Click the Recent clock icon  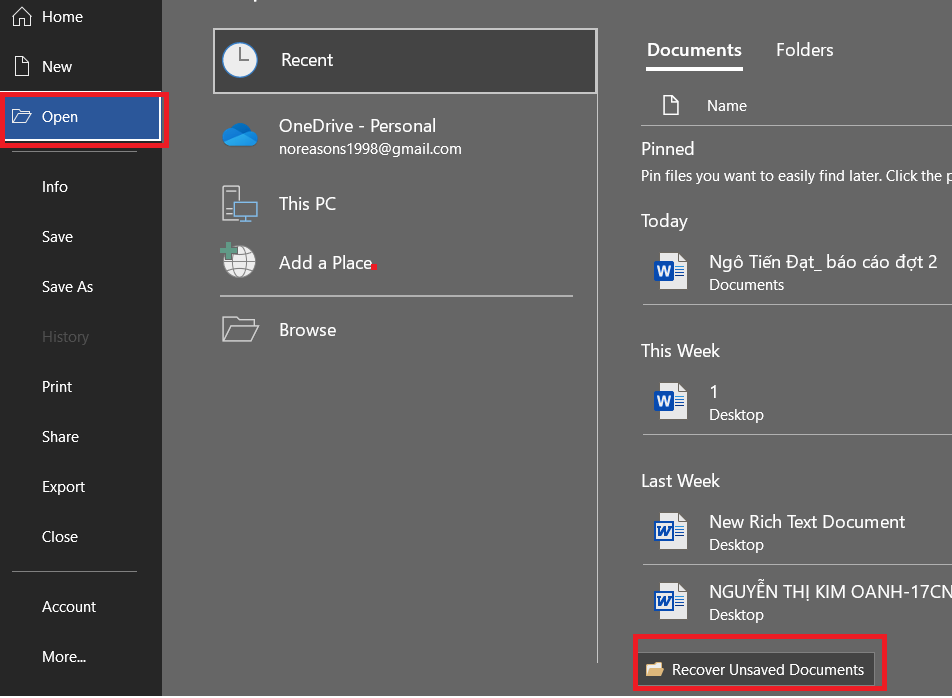click(240, 60)
